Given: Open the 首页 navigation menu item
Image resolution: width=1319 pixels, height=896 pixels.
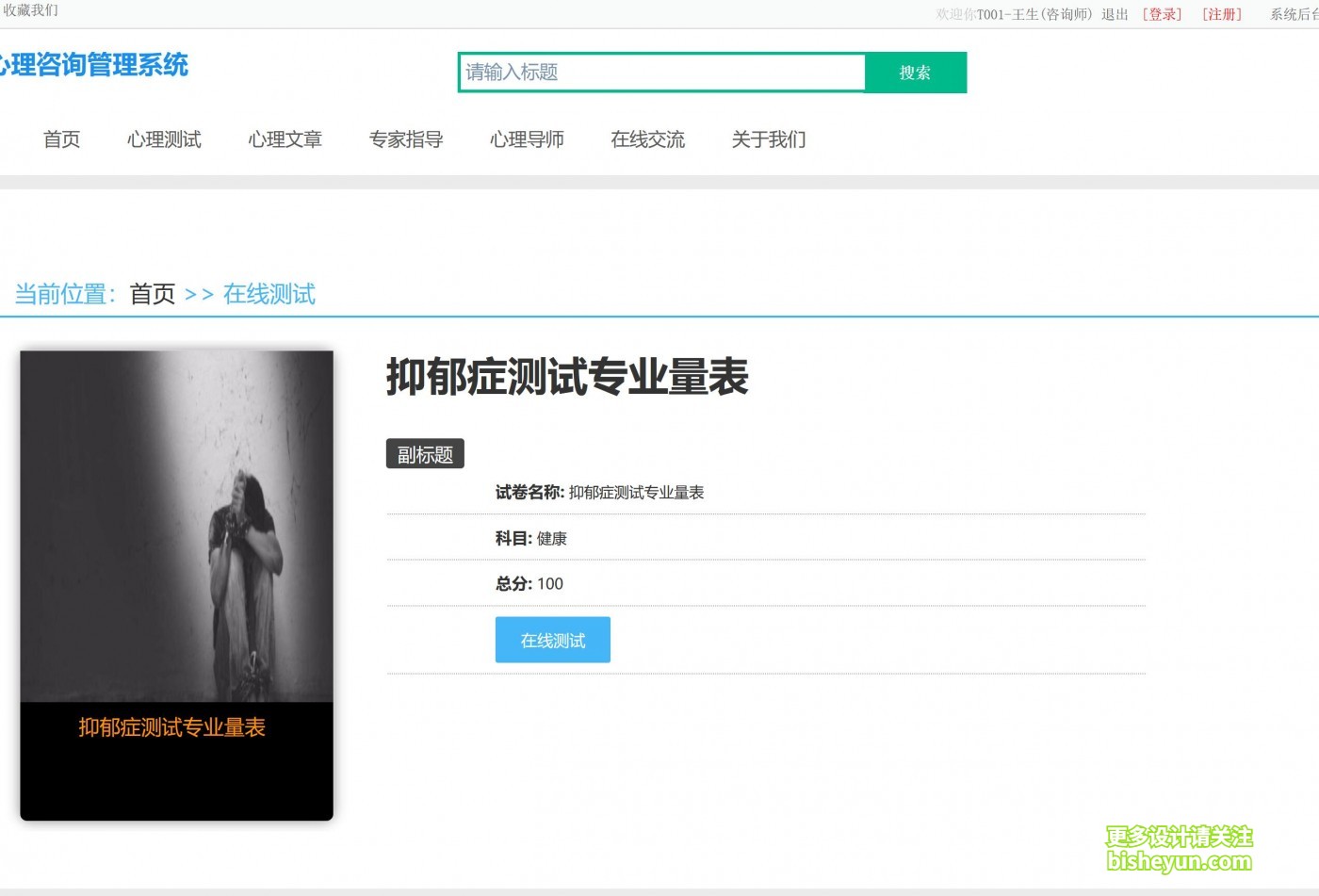Looking at the screenshot, I should tap(62, 139).
